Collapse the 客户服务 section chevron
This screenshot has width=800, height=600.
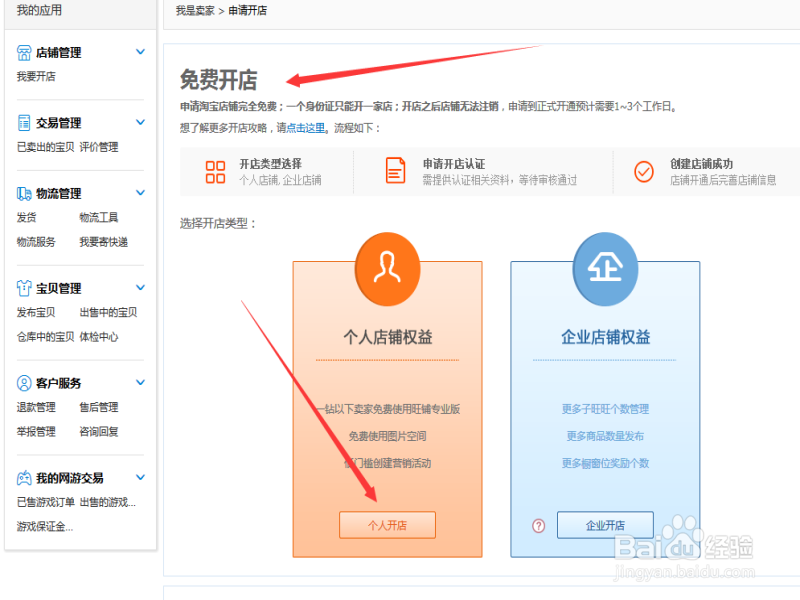140,383
